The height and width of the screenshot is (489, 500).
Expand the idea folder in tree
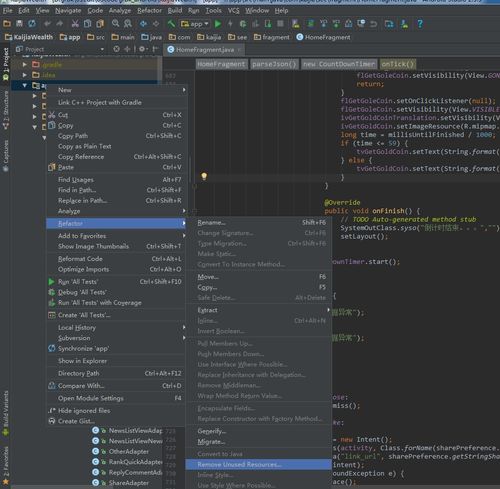[x=25, y=75]
